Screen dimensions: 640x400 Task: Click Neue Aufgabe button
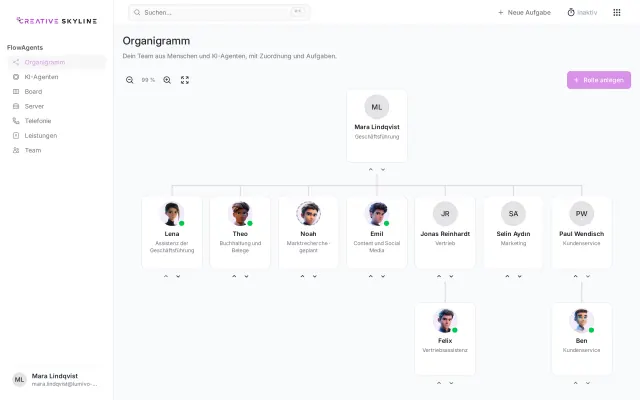point(524,13)
